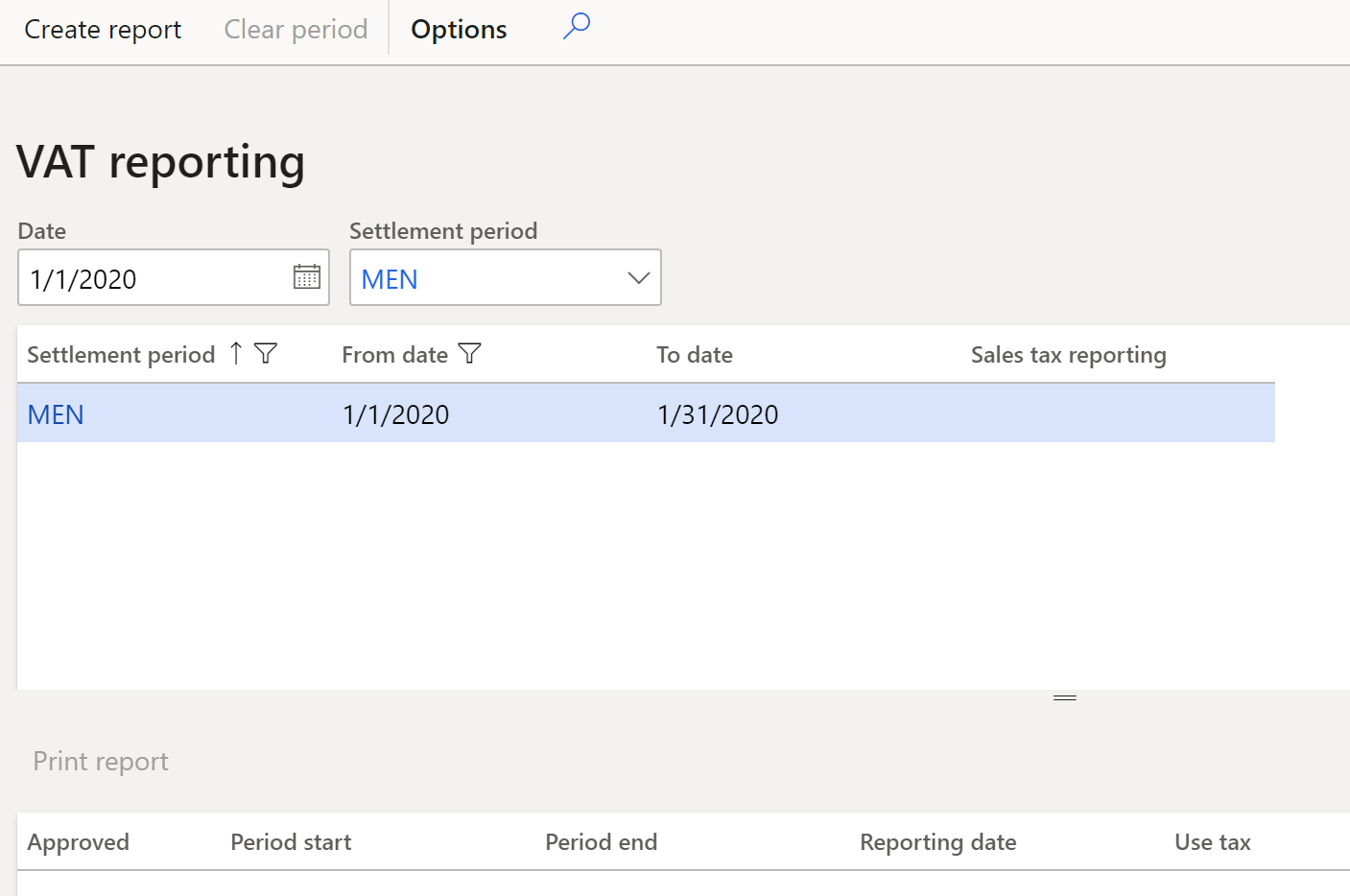Click the ascending sort arrow on Settlement period
This screenshot has height=896, width=1350.
235,354
